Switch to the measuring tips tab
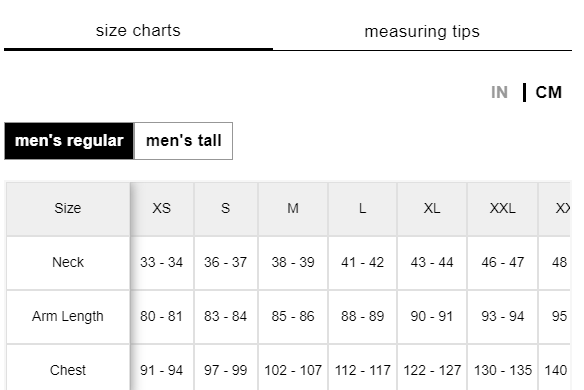584x390 pixels. [x=422, y=32]
